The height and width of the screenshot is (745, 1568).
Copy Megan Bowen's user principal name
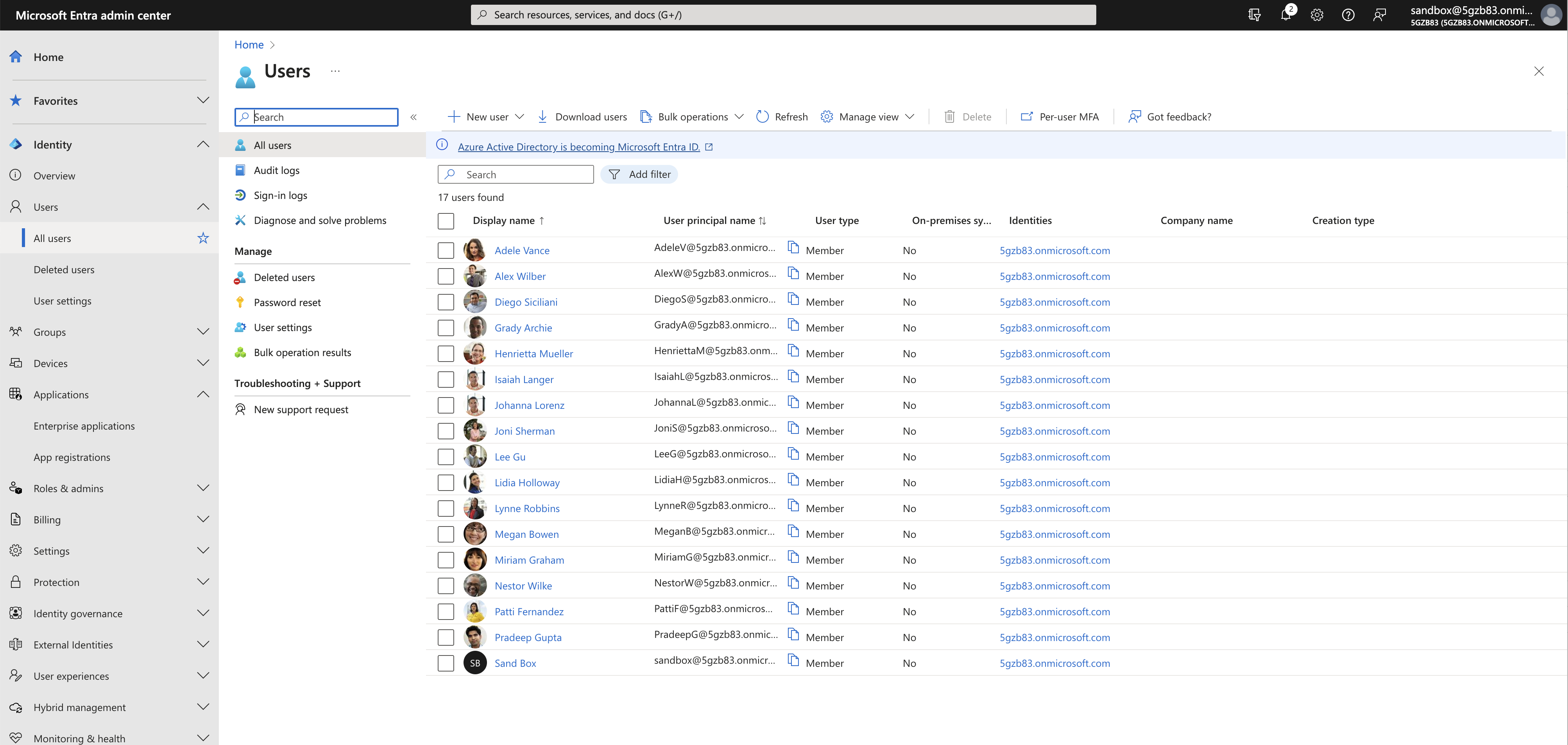[793, 531]
